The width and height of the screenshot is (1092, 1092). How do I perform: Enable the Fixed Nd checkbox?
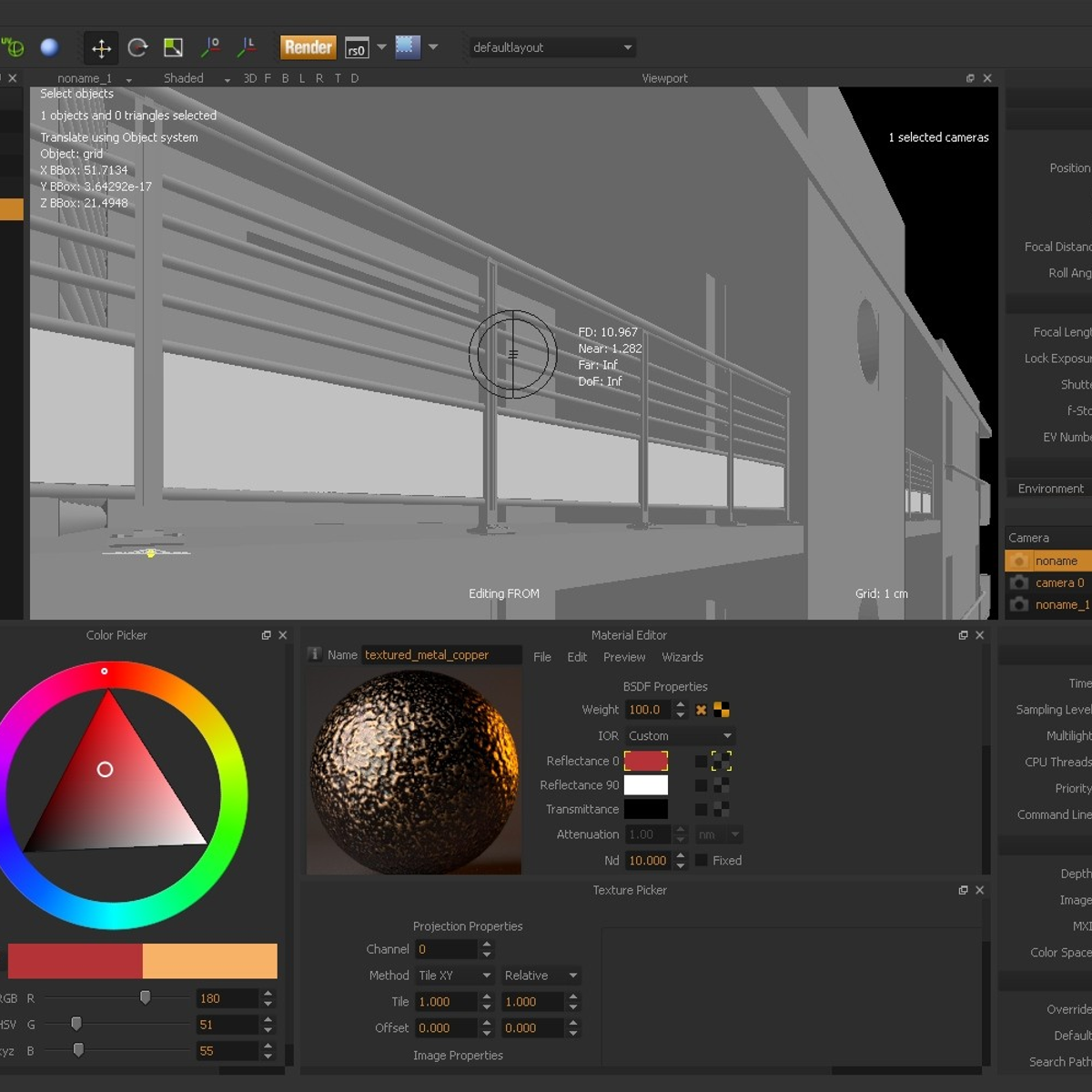point(702,860)
